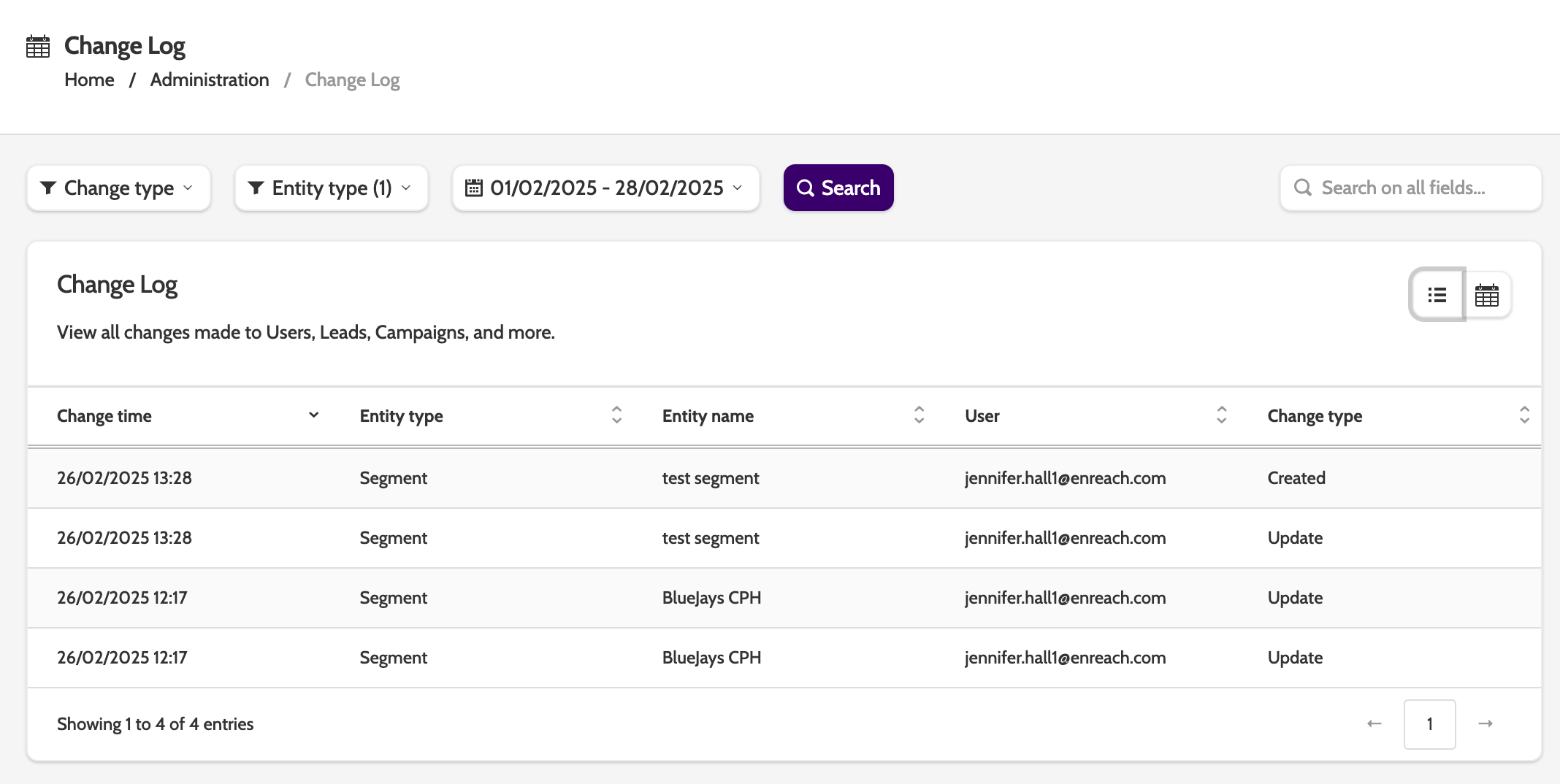Sort by Entity name column arrows
Viewport: 1560px width, 784px height.
[919, 415]
